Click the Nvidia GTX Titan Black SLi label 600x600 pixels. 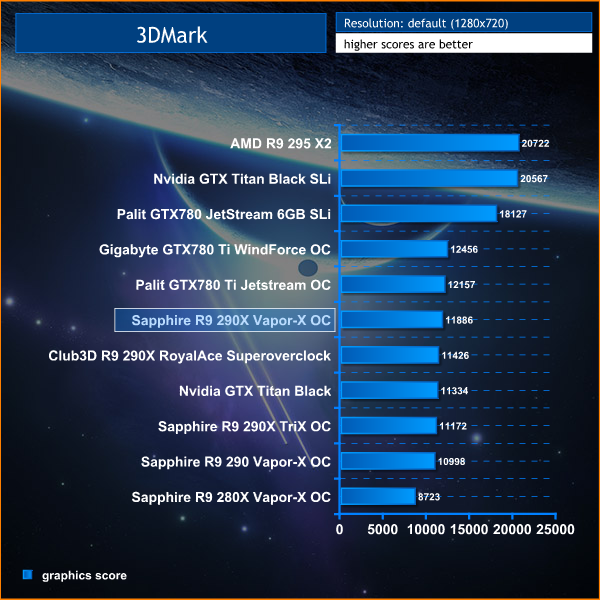(242, 179)
